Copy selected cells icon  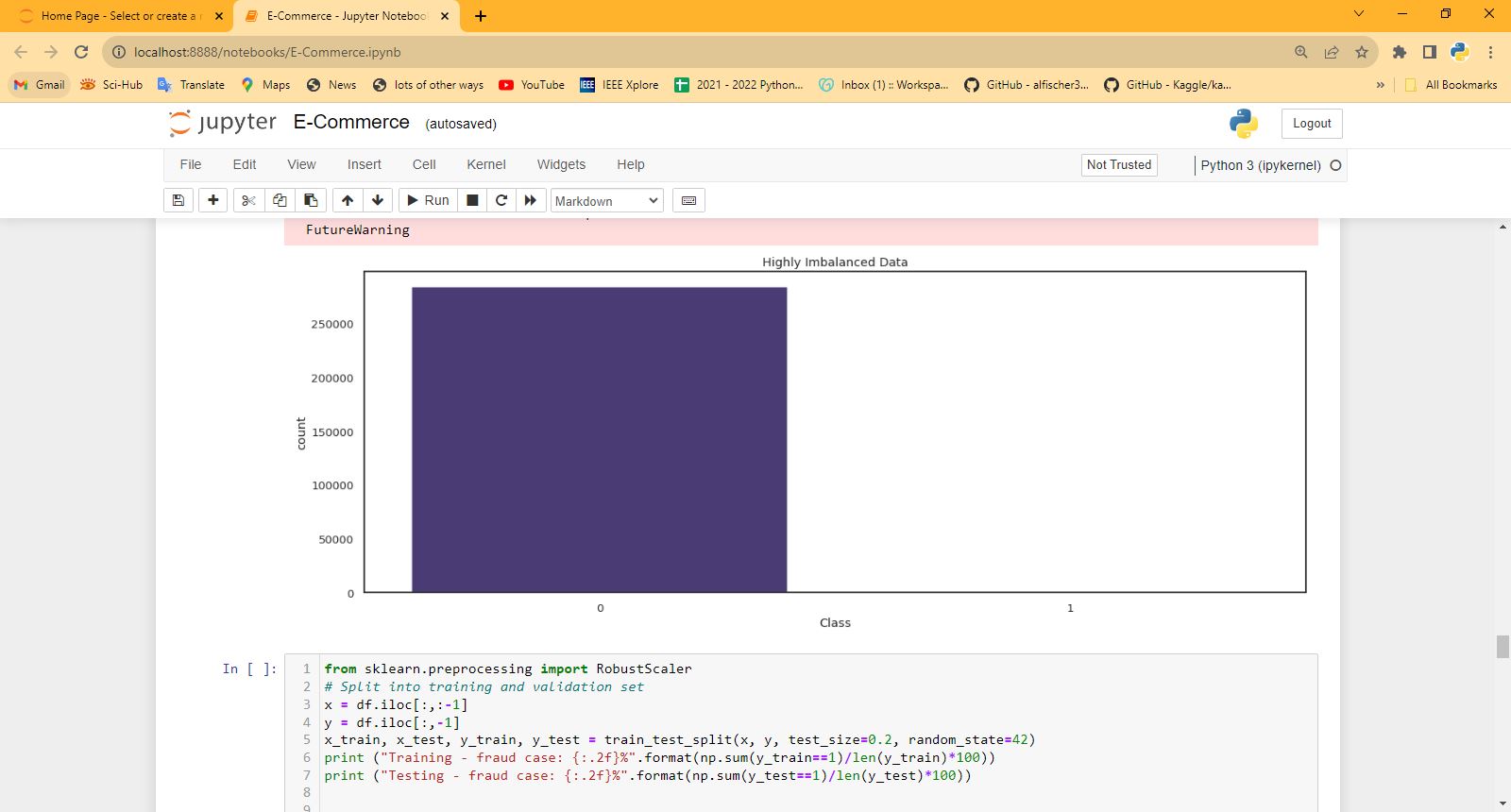pyautogui.click(x=280, y=200)
